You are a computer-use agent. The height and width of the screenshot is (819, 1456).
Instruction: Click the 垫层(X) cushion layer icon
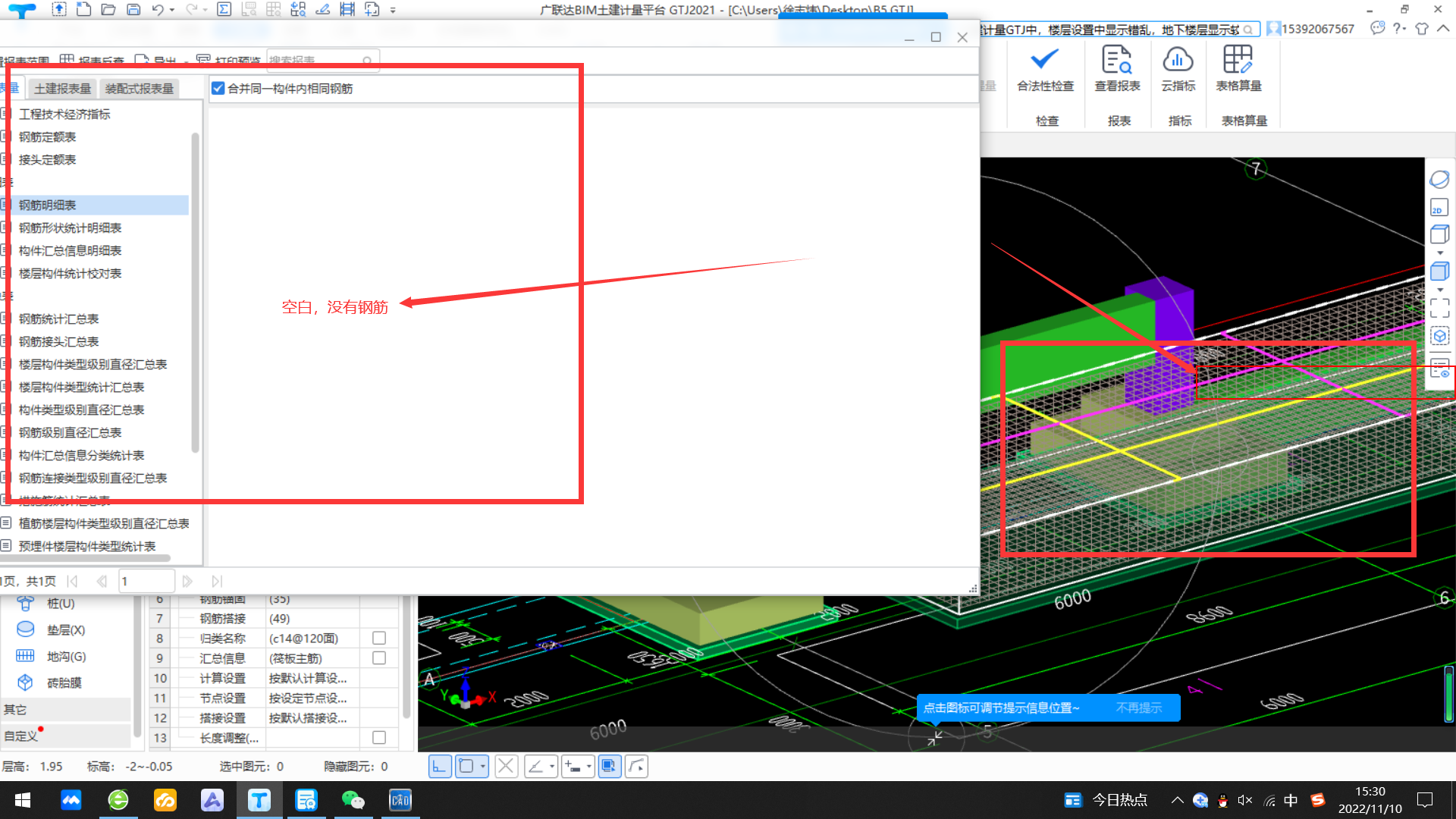(25, 629)
